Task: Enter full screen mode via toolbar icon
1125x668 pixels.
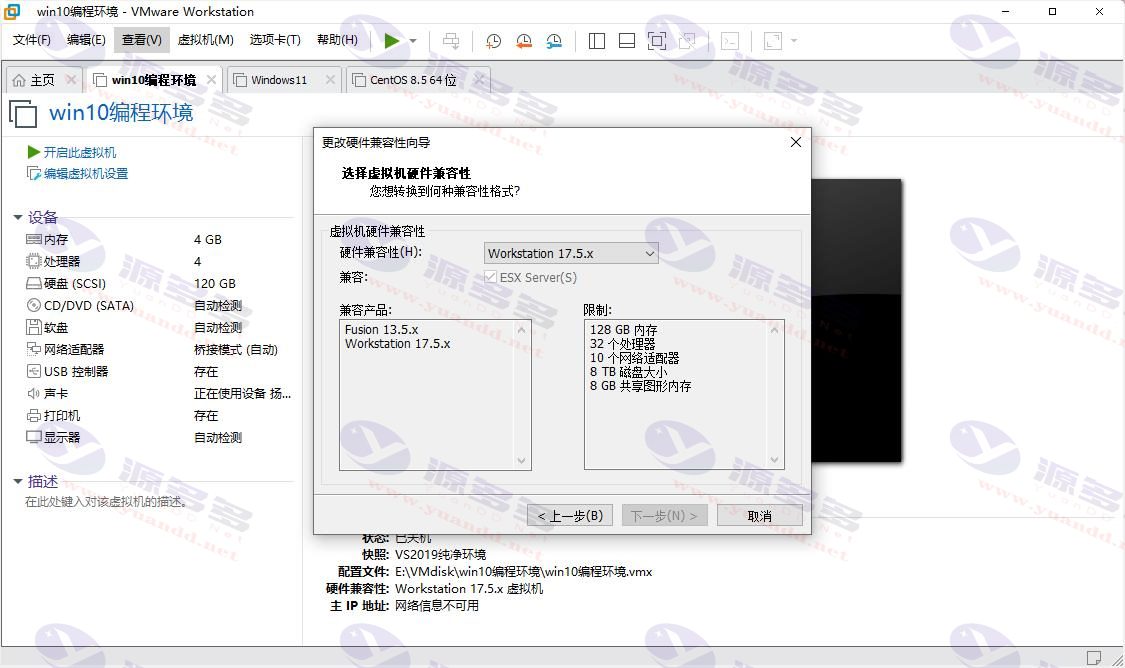Action: tap(656, 41)
